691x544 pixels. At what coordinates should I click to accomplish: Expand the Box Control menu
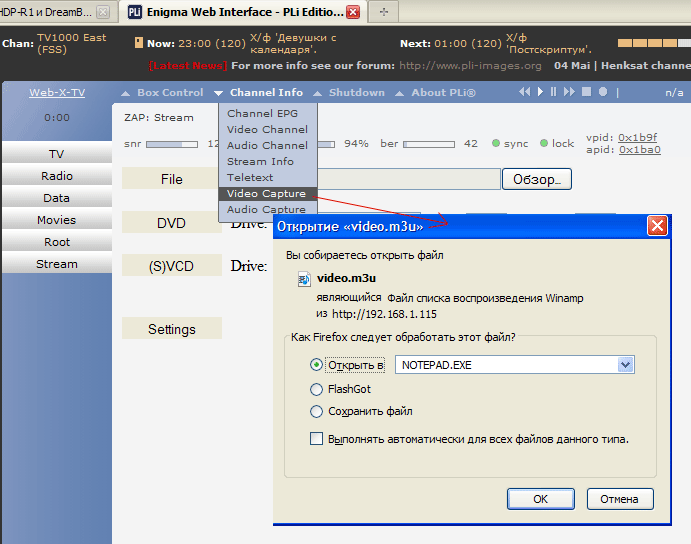pos(162,93)
